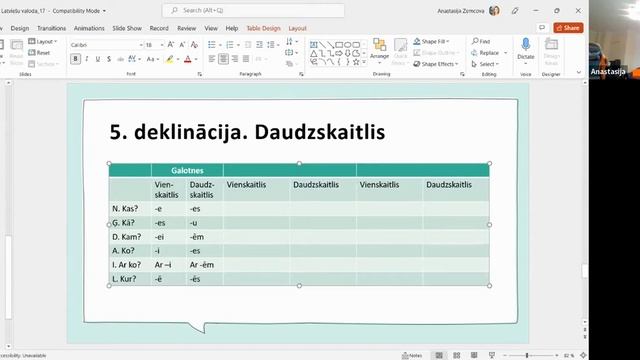Decrease font size

(x=182, y=44)
